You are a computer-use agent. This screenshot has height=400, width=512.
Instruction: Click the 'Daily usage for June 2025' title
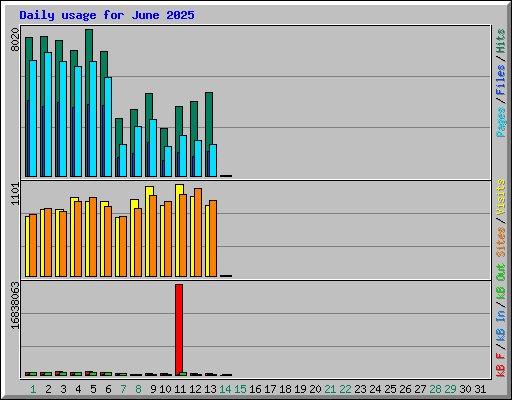(107, 15)
